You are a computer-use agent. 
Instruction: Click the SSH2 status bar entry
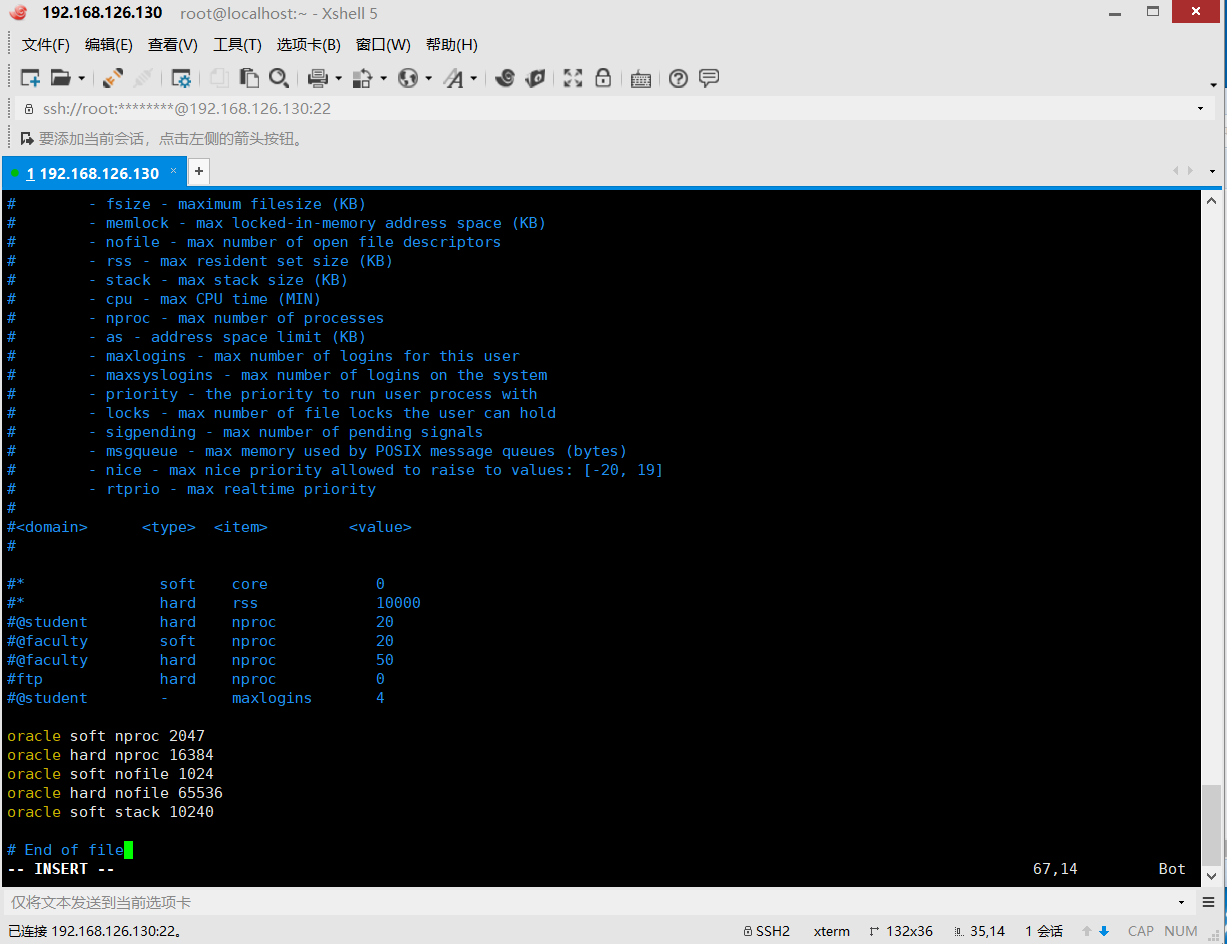(x=766, y=931)
